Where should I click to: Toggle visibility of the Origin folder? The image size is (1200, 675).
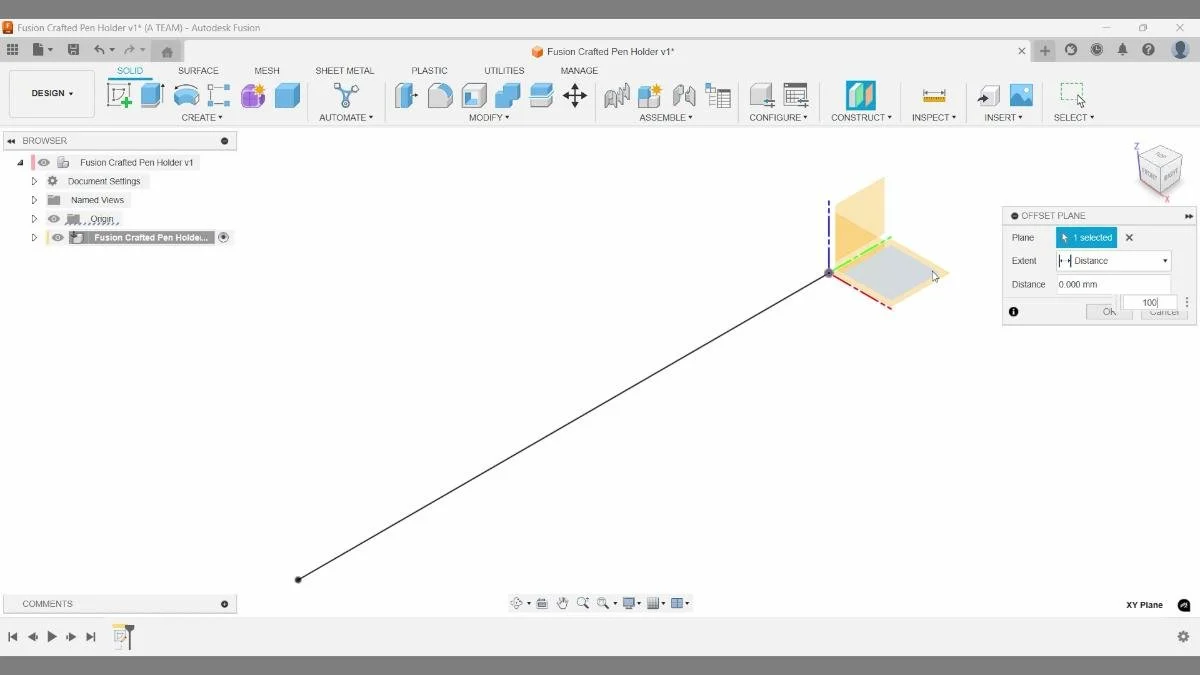54,219
